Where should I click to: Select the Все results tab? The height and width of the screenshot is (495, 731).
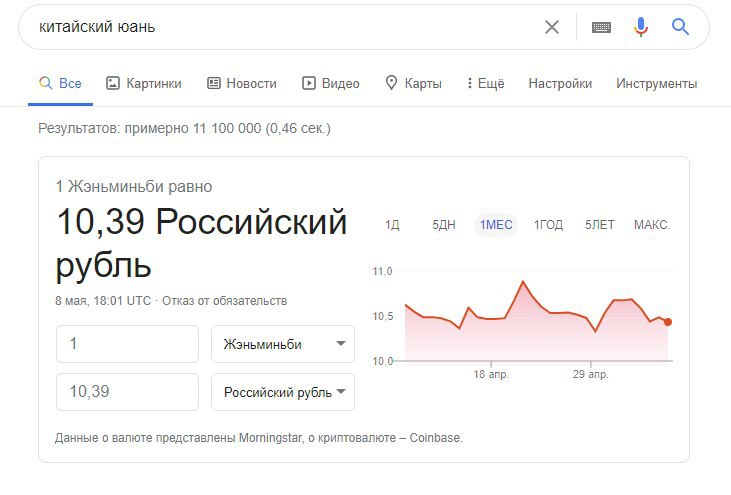[x=60, y=83]
